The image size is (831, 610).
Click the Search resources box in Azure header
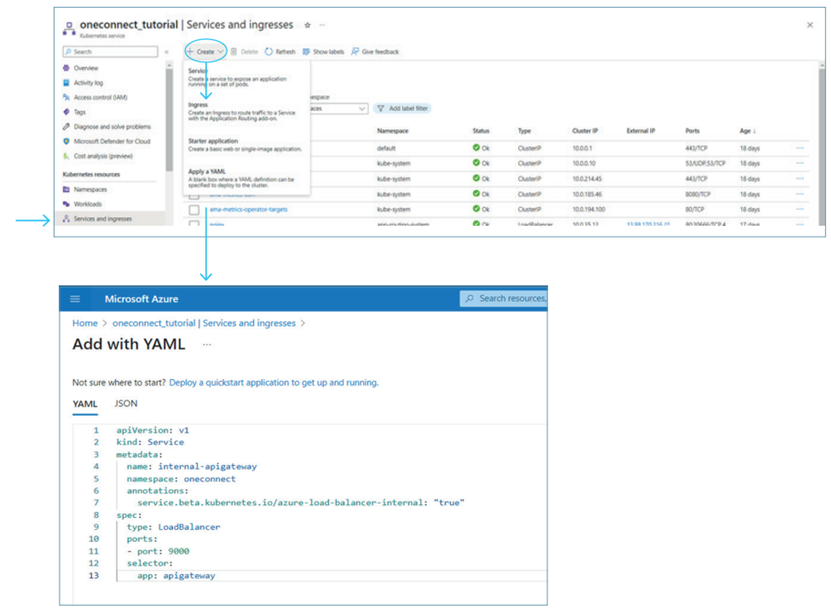tap(503, 298)
